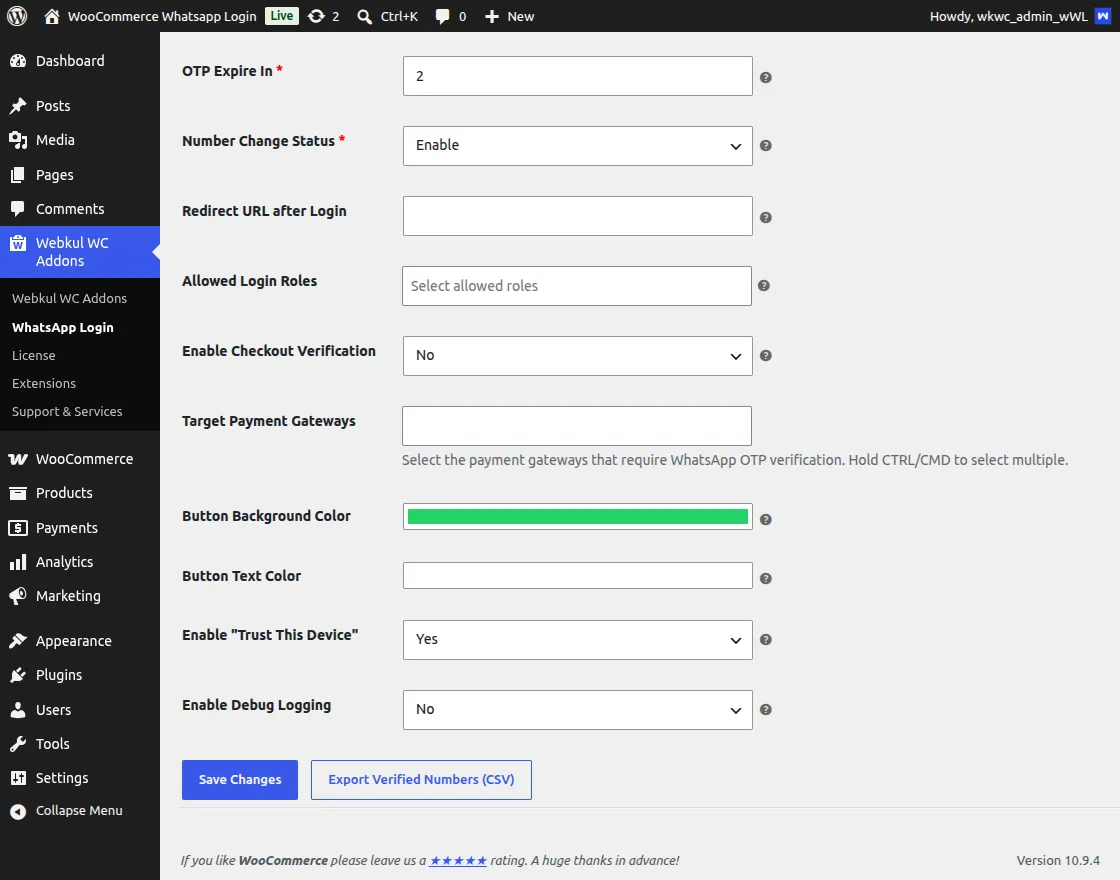Open the Select allowed roles field
The width and height of the screenshot is (1120, 880).
(x=576, y=286)
